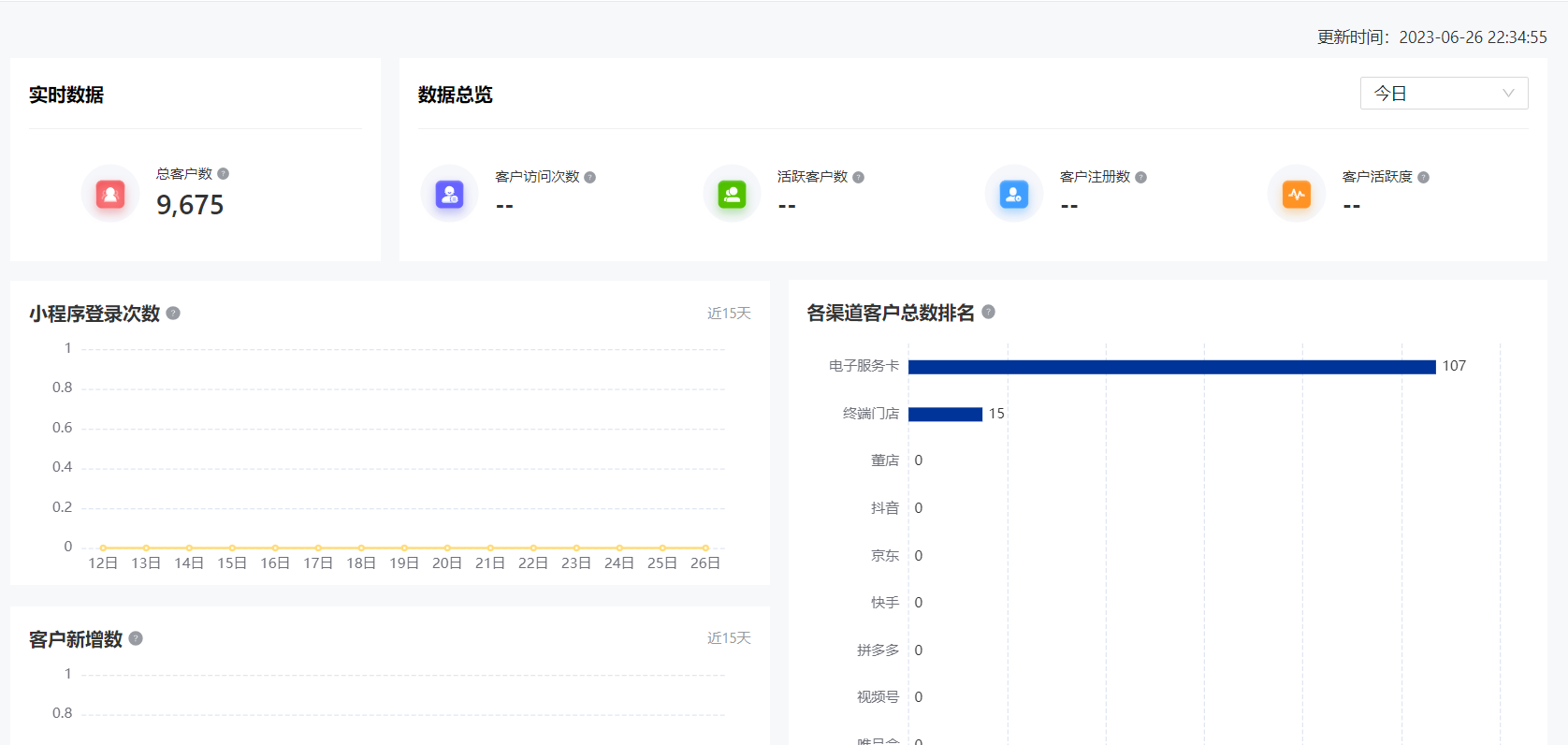Click the 快手 channel label

point(885,603)
